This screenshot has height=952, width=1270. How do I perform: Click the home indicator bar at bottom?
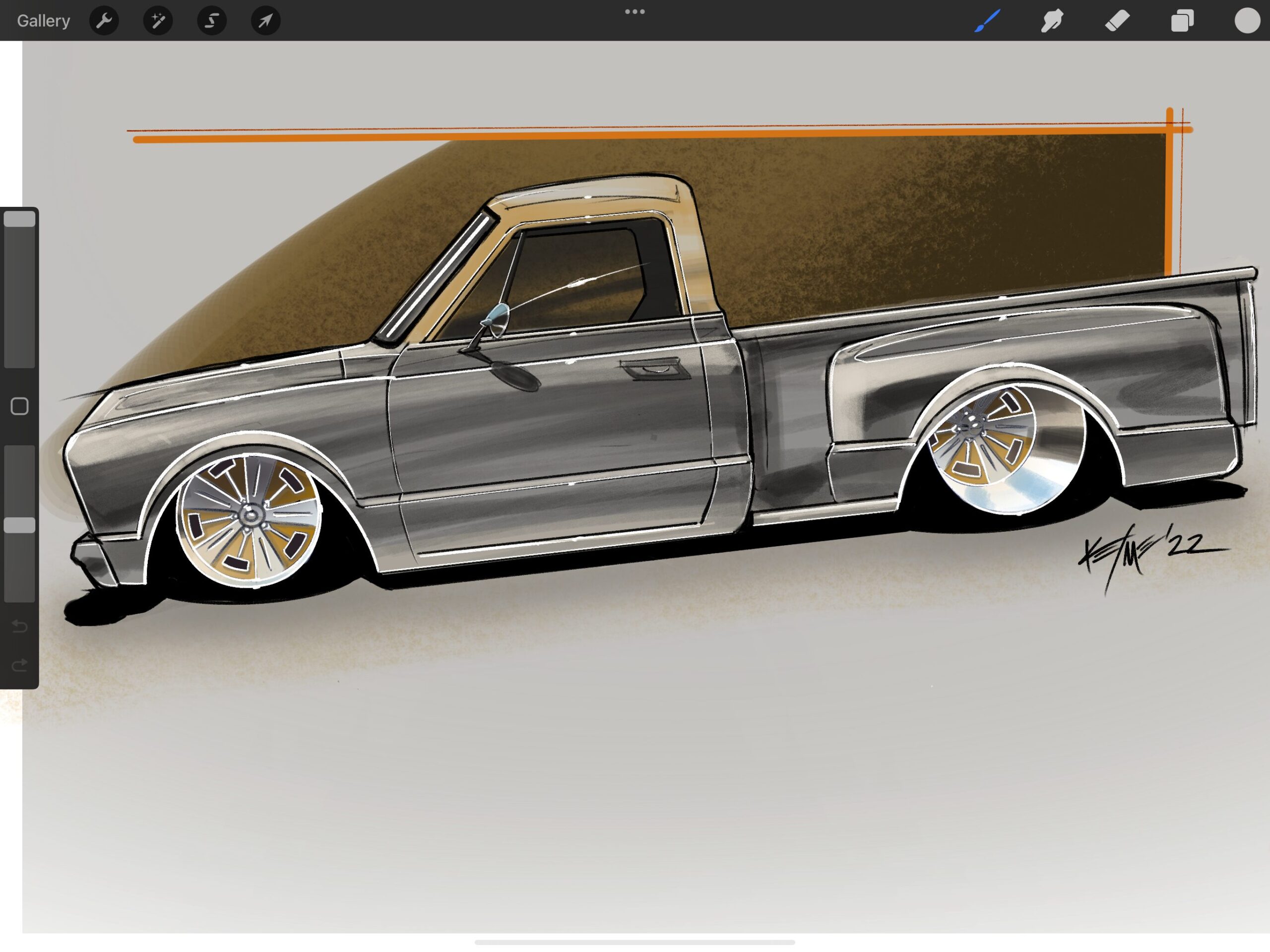635,942
